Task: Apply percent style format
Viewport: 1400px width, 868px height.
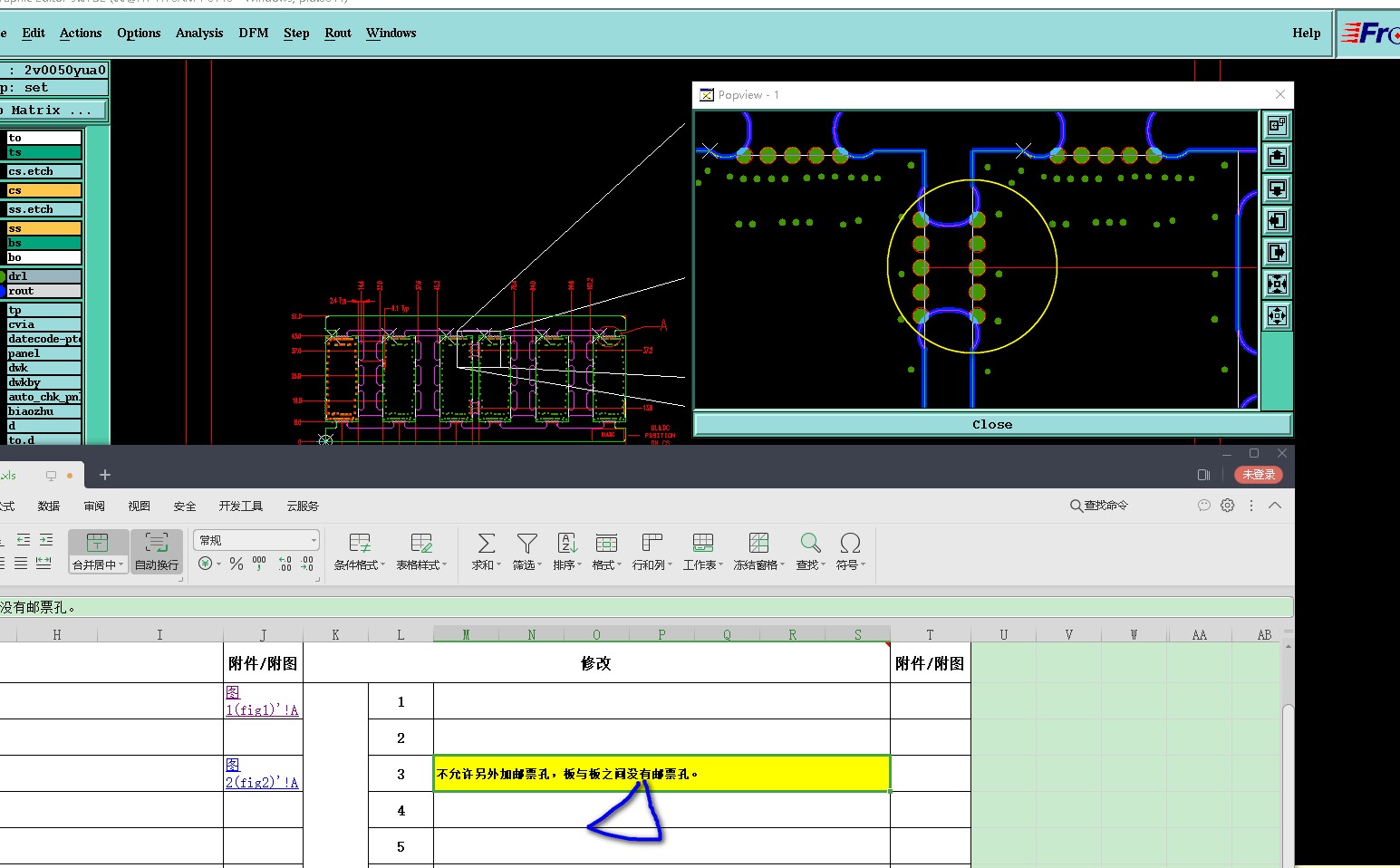Action: pos(237,564)
